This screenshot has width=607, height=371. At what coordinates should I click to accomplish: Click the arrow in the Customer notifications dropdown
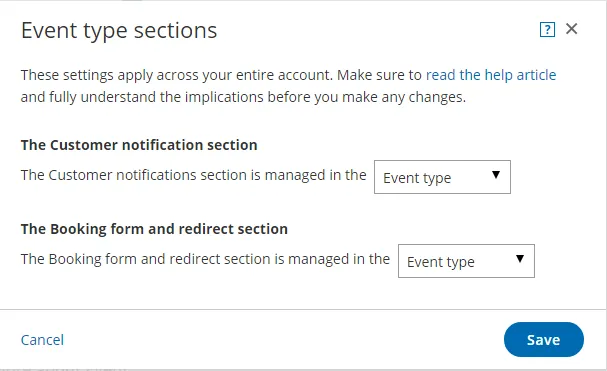(496, 175)
